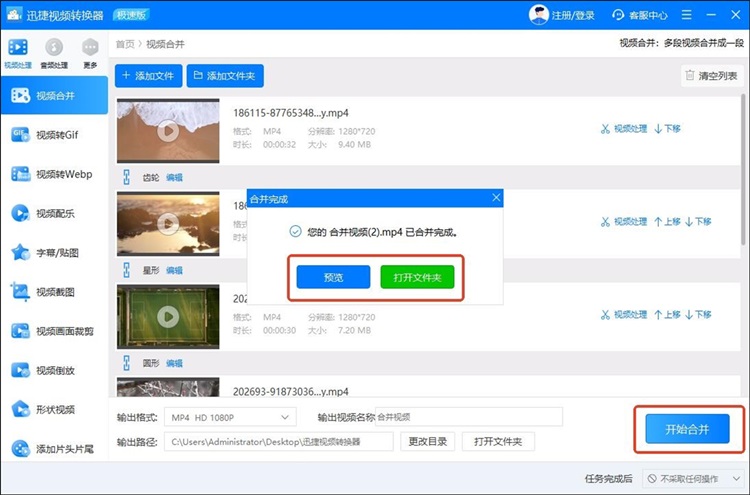The width and height of the screenshot is (750, 495).
Task: Select file name 186115-87765348...y.mp4
Action: point(291,113)
